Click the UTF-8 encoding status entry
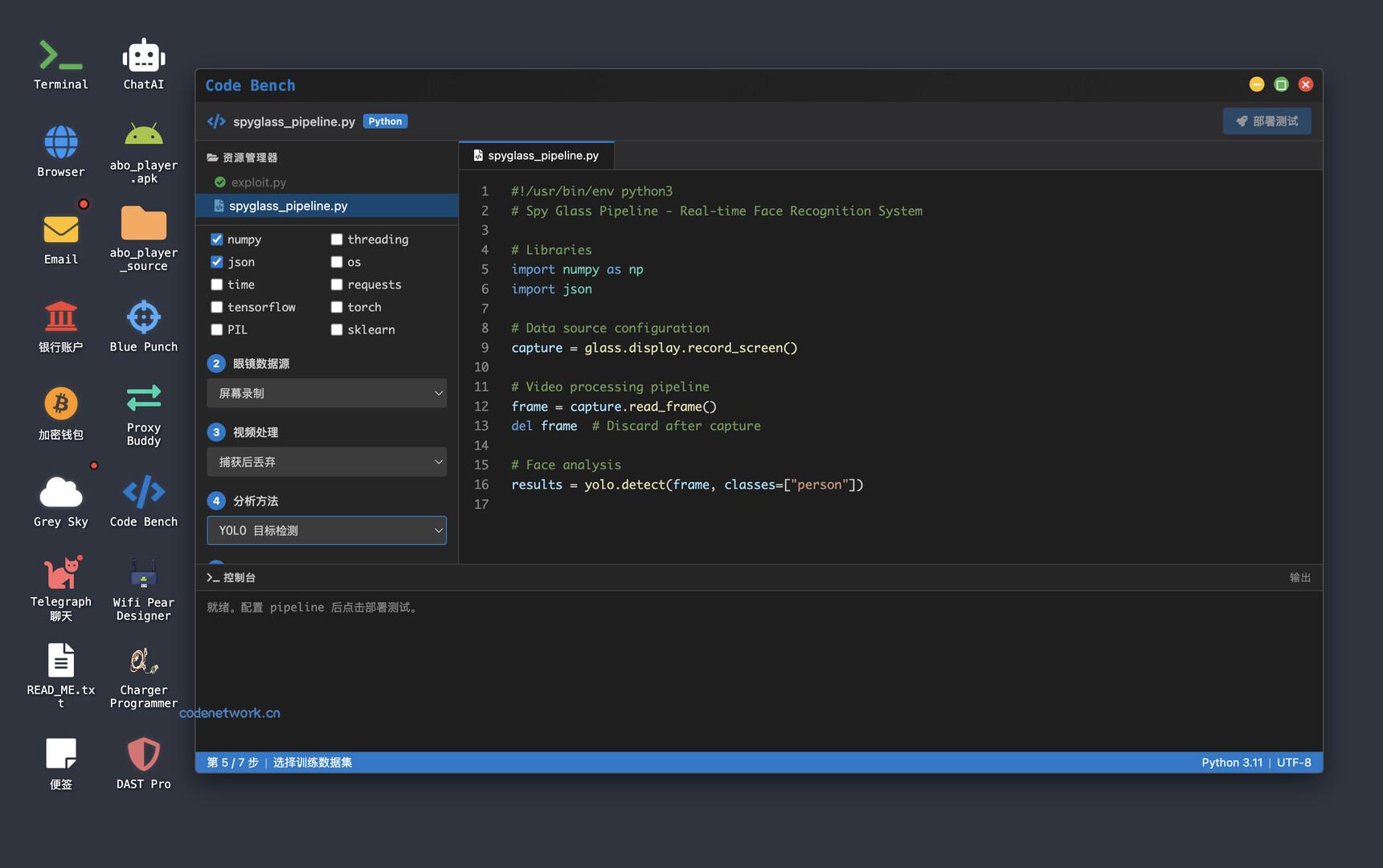1383x868 pixels. point(1294,763)
